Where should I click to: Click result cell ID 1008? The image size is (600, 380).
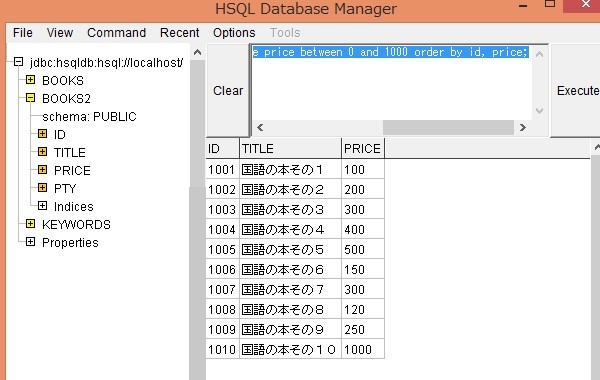(223, 309)
